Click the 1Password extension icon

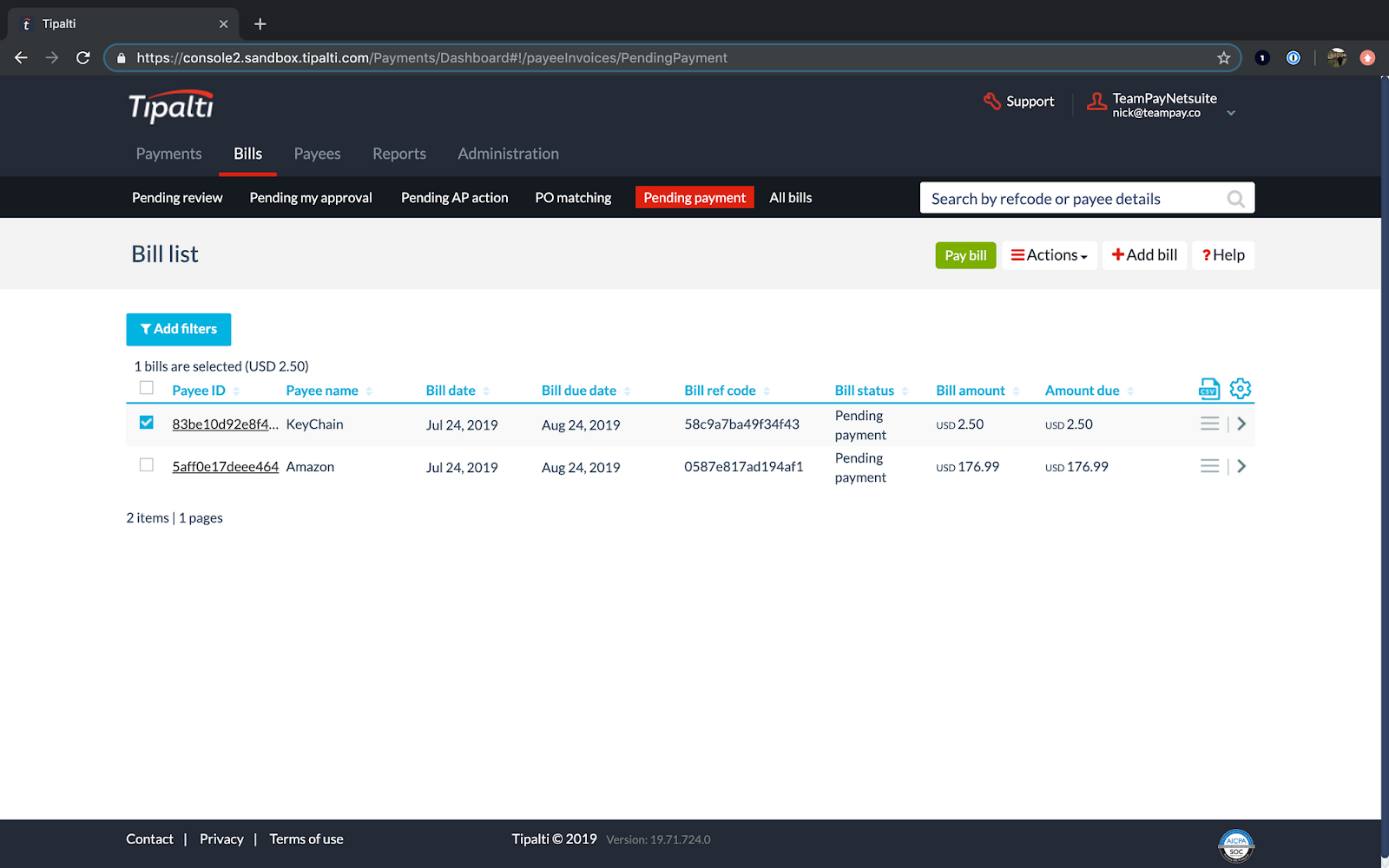(x=1294, y=58)
